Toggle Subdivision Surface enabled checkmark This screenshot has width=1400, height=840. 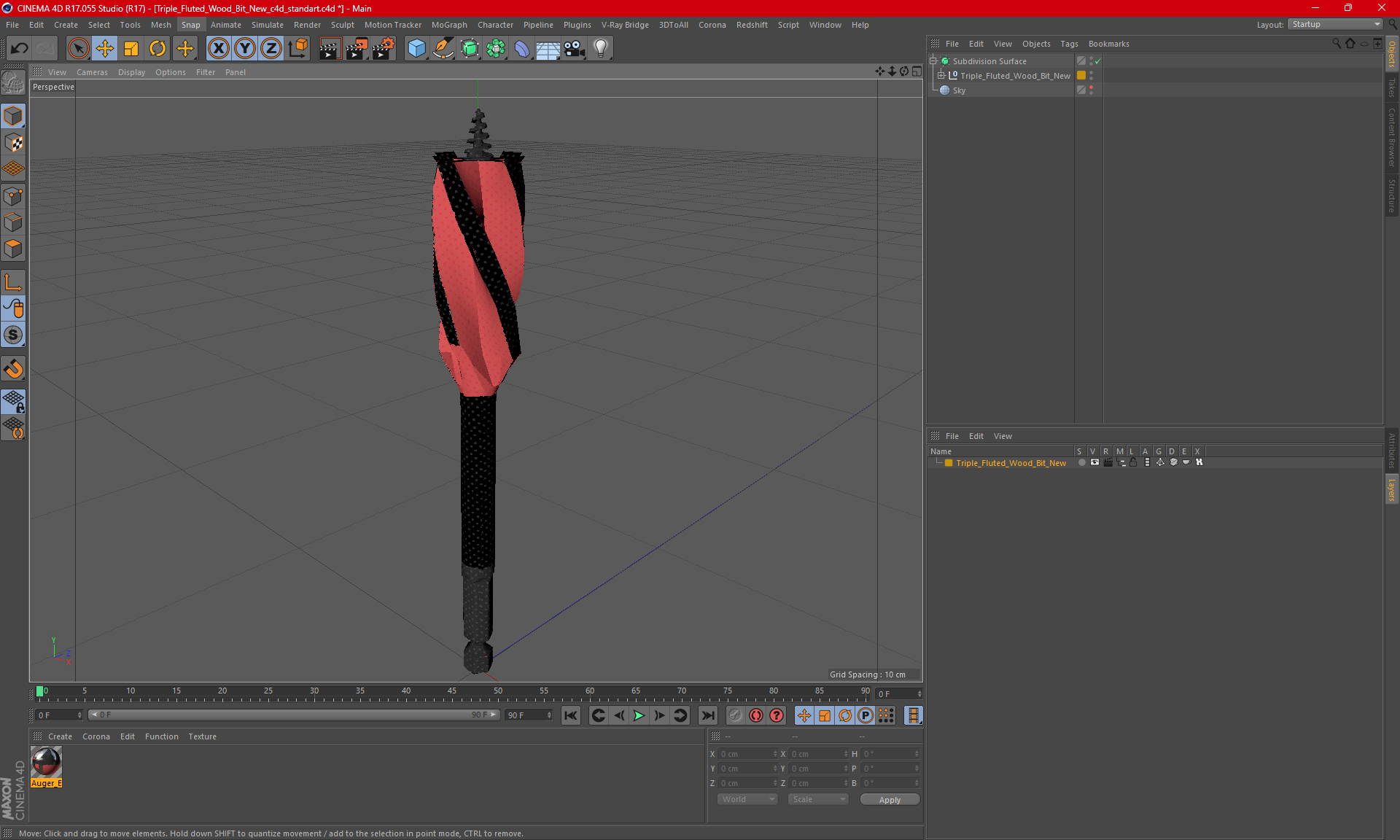coord(1097,61)
